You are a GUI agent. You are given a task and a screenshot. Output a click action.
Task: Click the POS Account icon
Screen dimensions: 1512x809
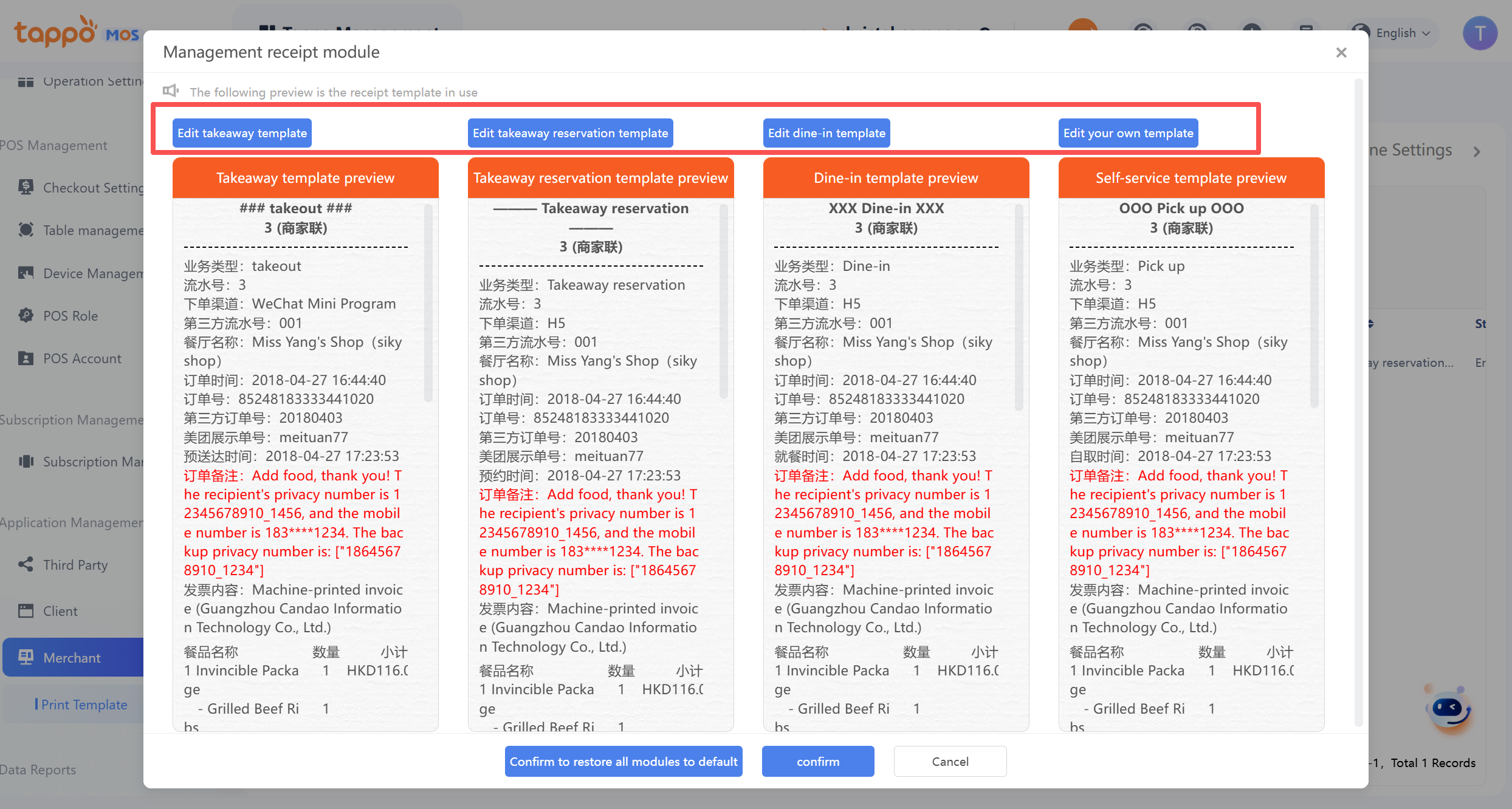[26, 358]
